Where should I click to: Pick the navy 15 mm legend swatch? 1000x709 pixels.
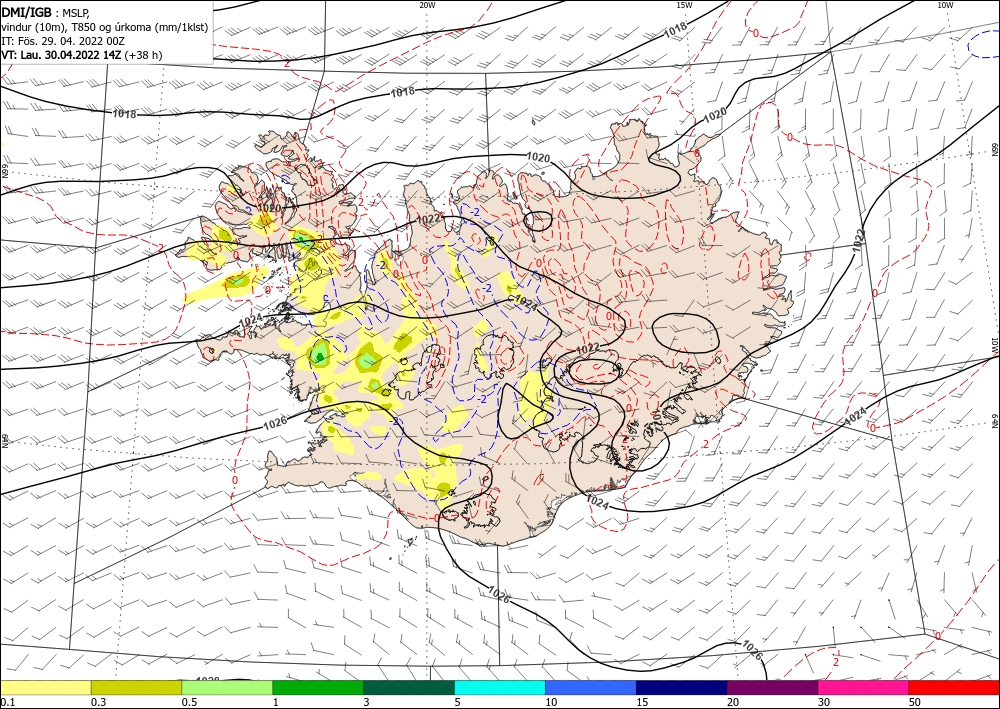coord(682,687)
